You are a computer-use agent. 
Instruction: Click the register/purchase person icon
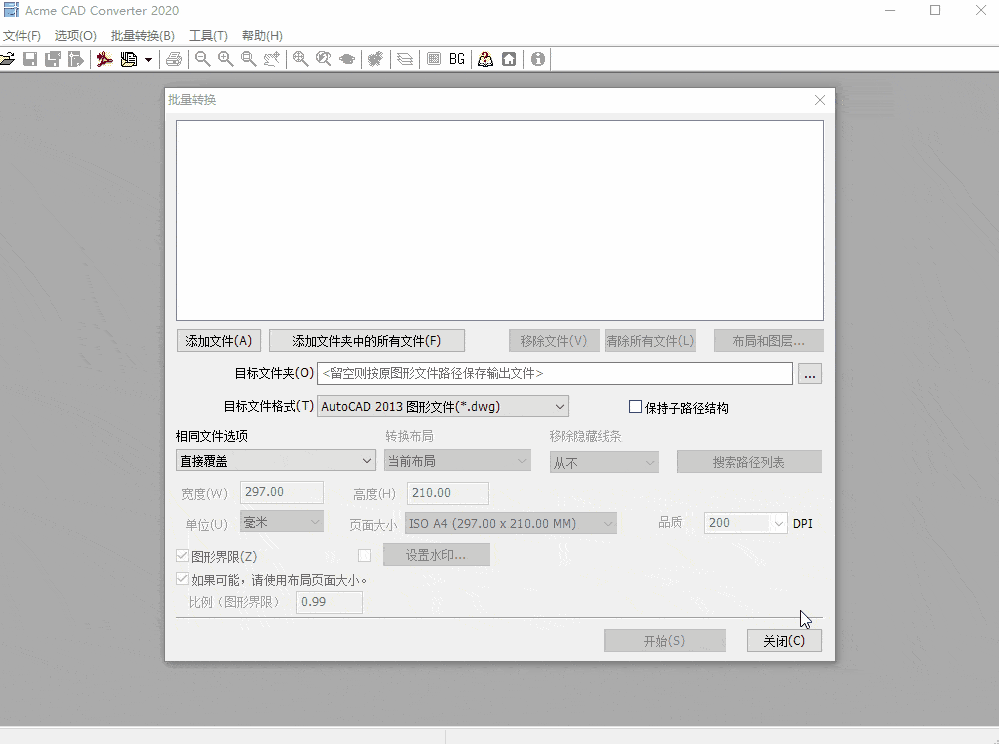tap(485, 59)
